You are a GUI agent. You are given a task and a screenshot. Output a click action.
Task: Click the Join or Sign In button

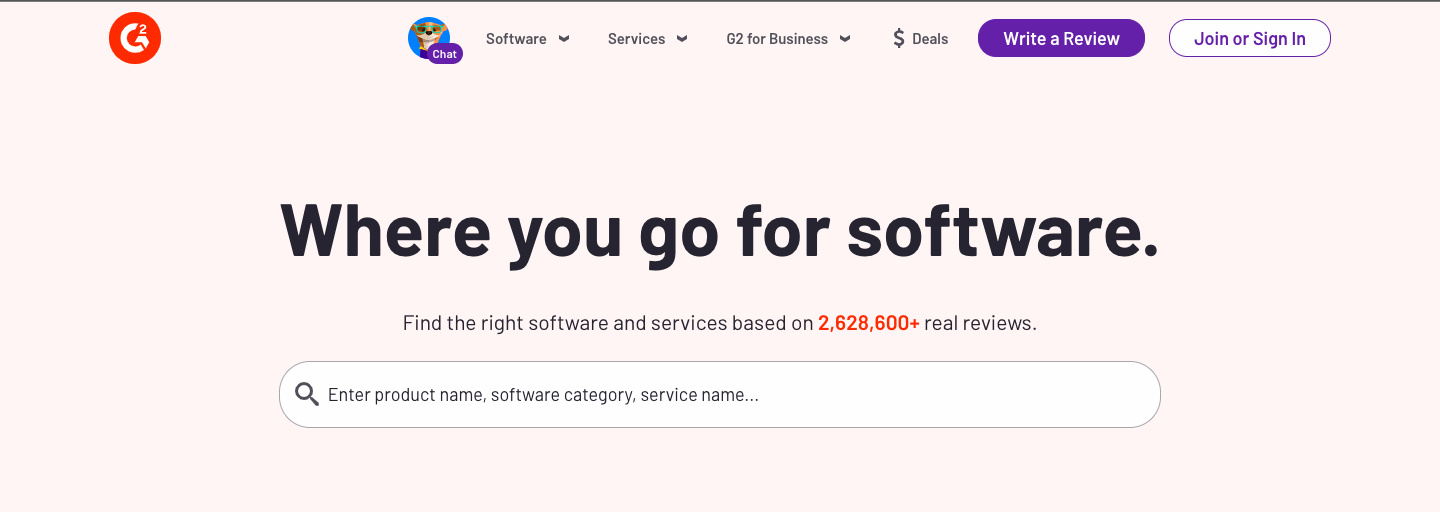[1250, 39]
